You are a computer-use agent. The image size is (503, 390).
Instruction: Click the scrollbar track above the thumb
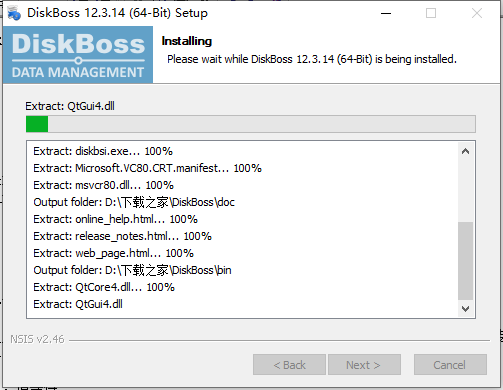[465, 191]
